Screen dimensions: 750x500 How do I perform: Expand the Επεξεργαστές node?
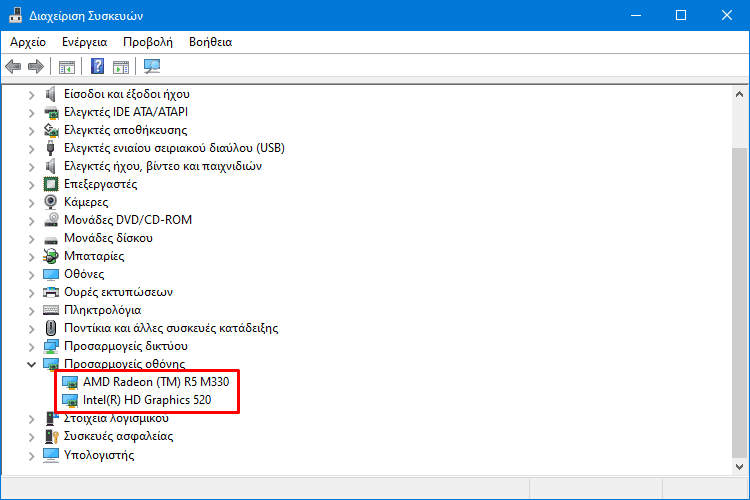tap(32, 185)
